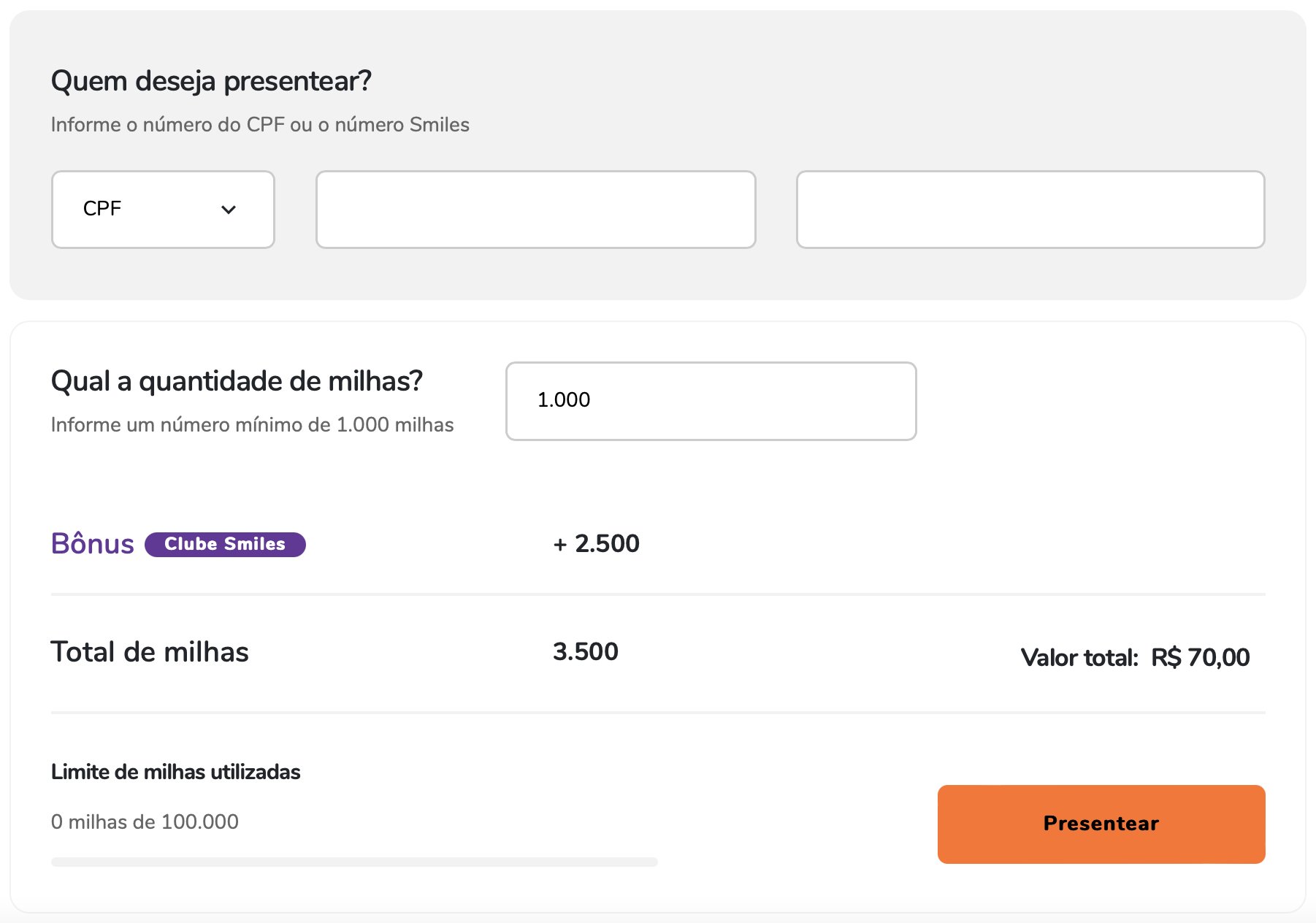The height and width of the screenshot is (923, 1316).
Task: Click the Total de milhas label
Action: tap(150, 651)
